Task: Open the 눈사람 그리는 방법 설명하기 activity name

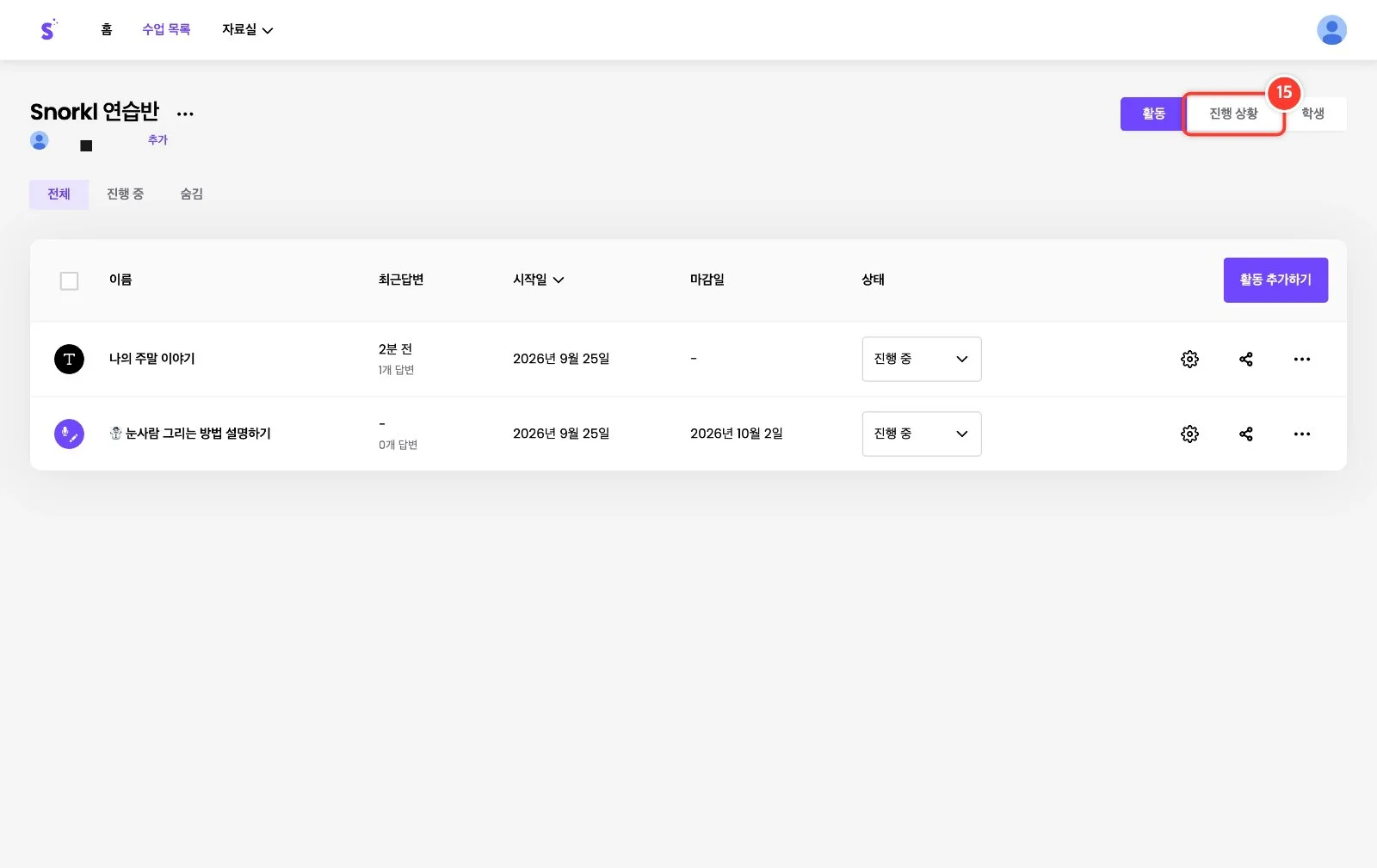Action: coord(190,434)
